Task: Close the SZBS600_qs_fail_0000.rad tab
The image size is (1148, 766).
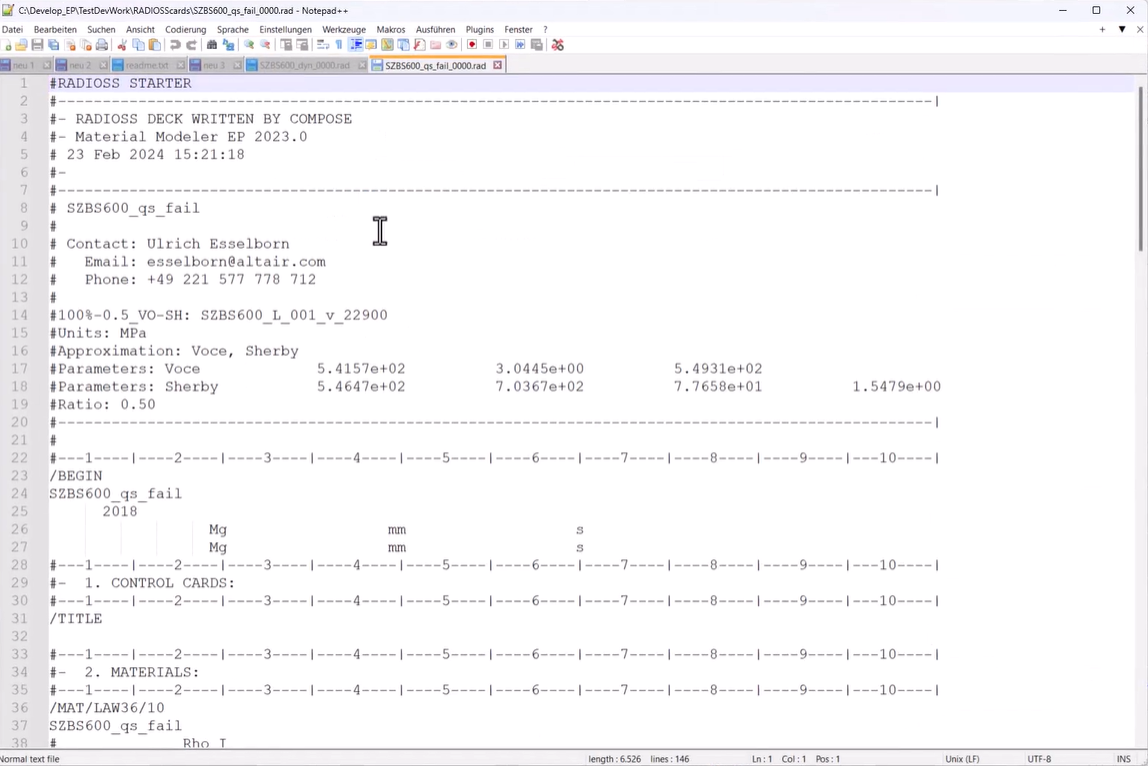Action: (497, 65)
